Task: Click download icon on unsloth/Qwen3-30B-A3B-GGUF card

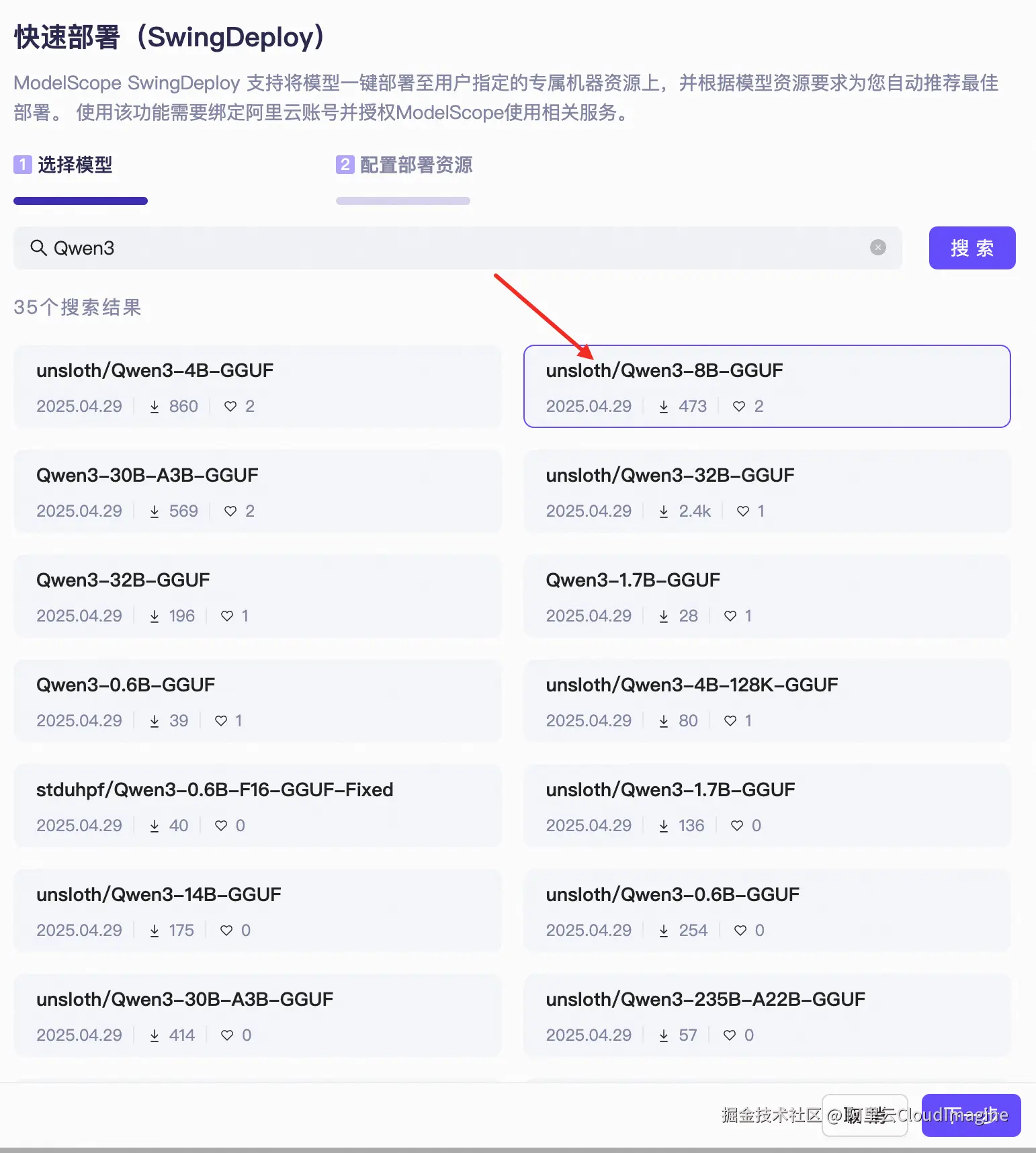Action: [x=155, y=1035]
